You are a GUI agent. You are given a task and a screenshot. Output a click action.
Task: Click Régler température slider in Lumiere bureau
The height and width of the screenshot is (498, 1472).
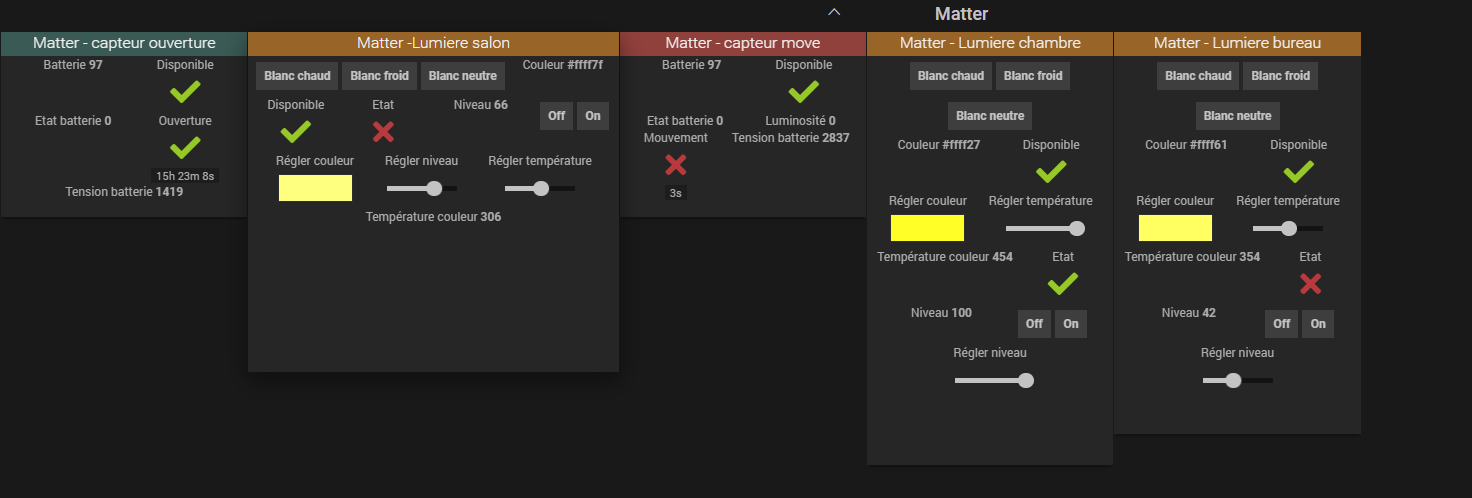click(1288, 228)
